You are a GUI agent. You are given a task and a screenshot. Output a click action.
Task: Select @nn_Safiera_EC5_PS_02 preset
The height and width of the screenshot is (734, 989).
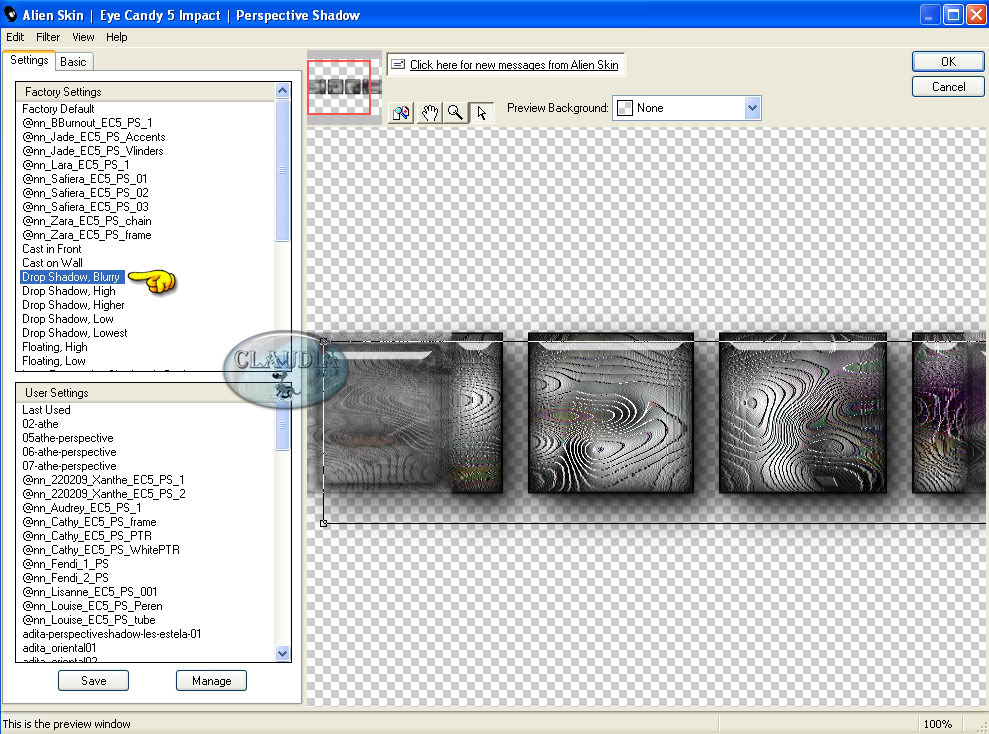point(85,193)
